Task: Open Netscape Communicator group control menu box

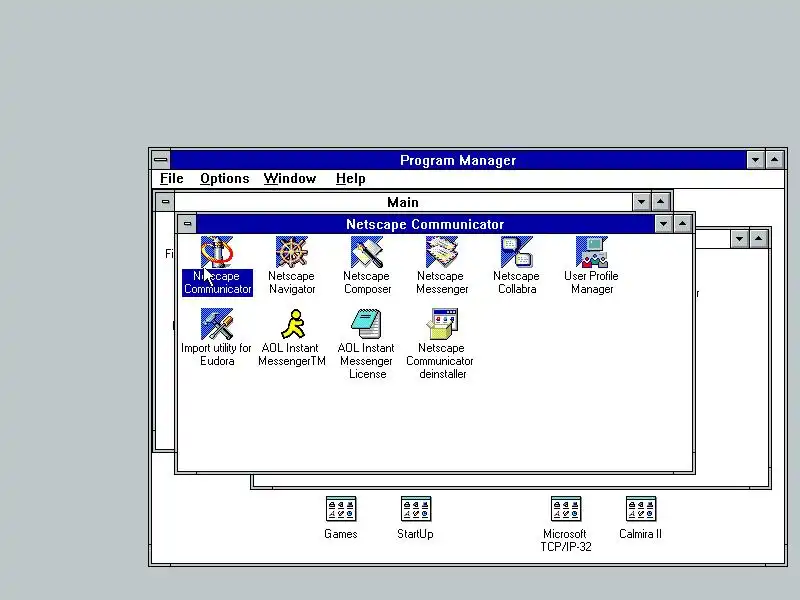Action: tap(187, 223)
